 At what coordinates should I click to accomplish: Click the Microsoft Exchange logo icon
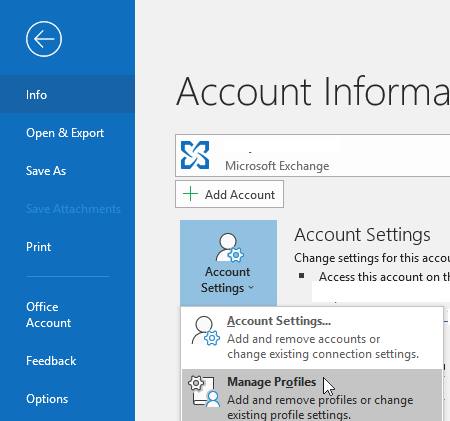pyautogui.click(x=195, y=155)
